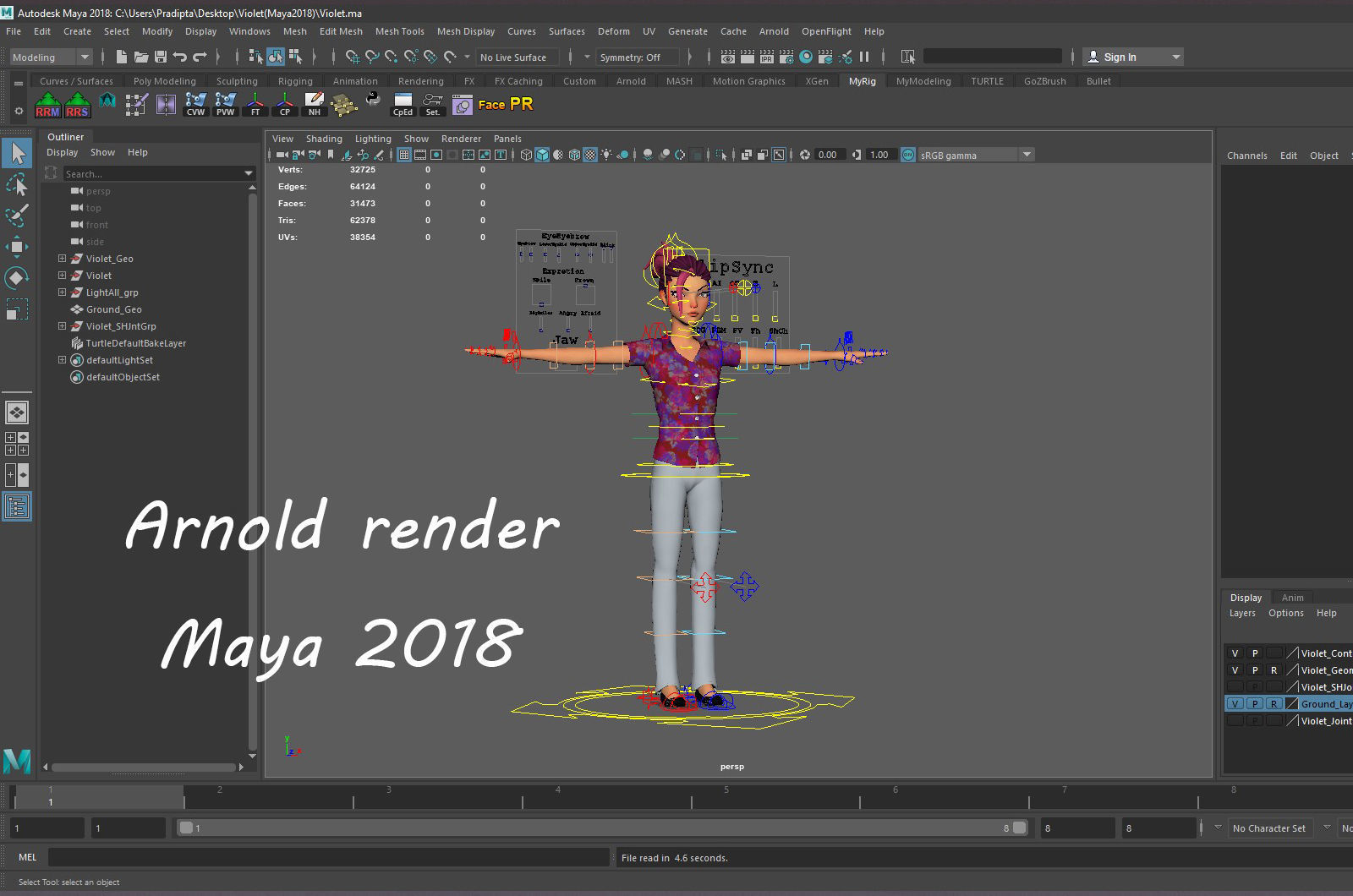Pick the Paint Selection tool
The height and width of the screenshot is (896, 1353).
click(17, 216)
